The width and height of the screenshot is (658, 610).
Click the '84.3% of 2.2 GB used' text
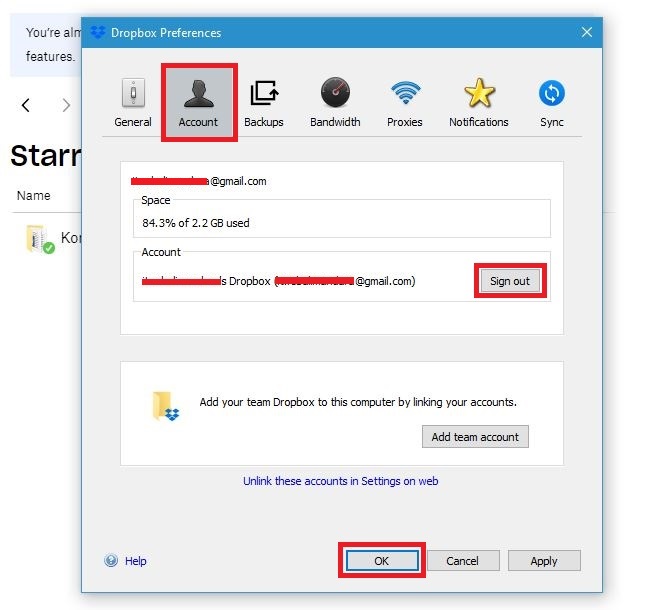pos(196,223)
